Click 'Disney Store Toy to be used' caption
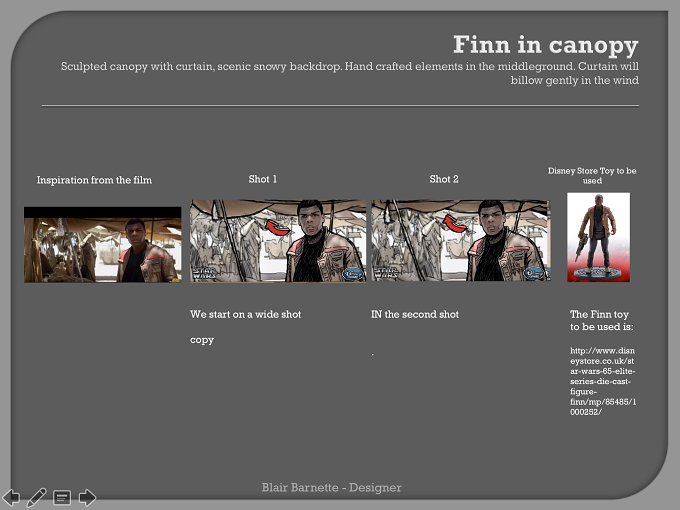Image resolution: width=680 pixels, height=510 pixels. 592,176
